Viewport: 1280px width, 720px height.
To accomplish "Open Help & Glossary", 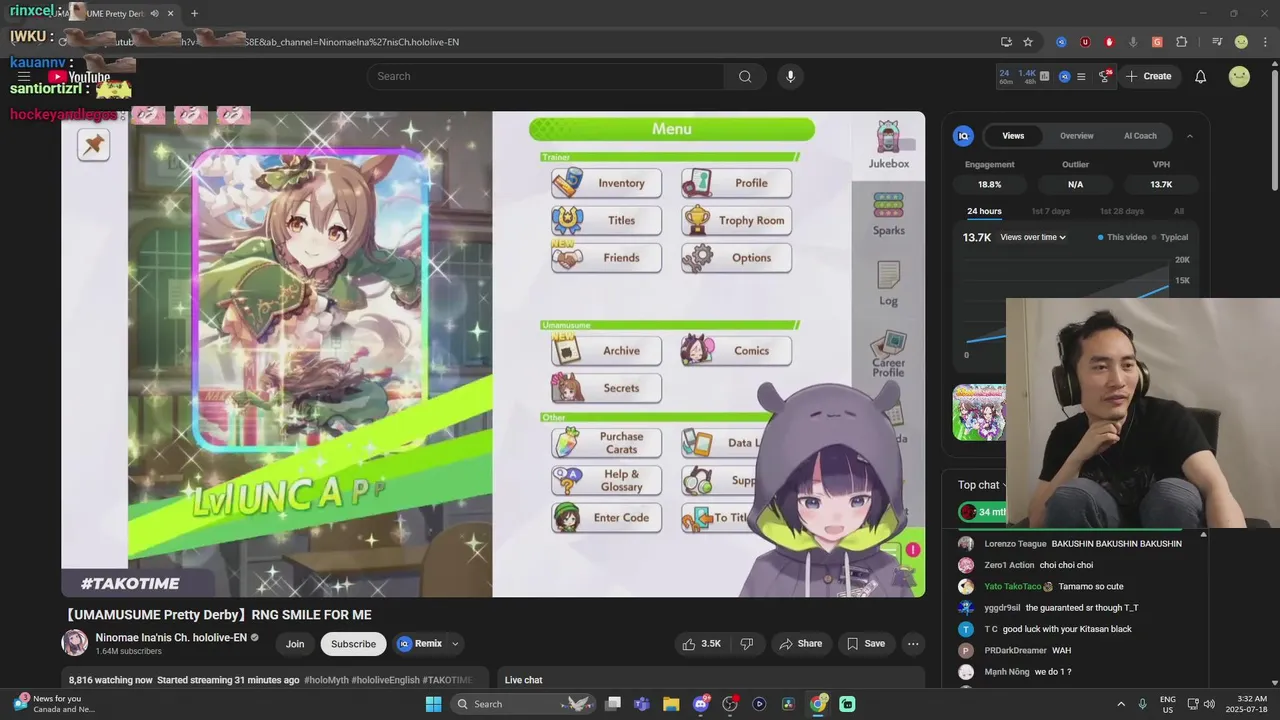I will (606, 480).
